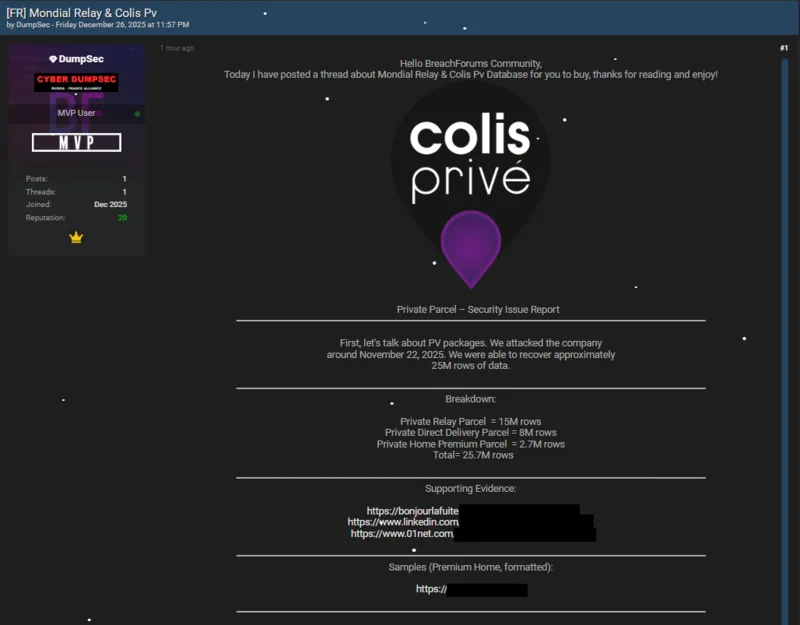Click 'Joined: Dec 2025' date value

pos(110,204)
